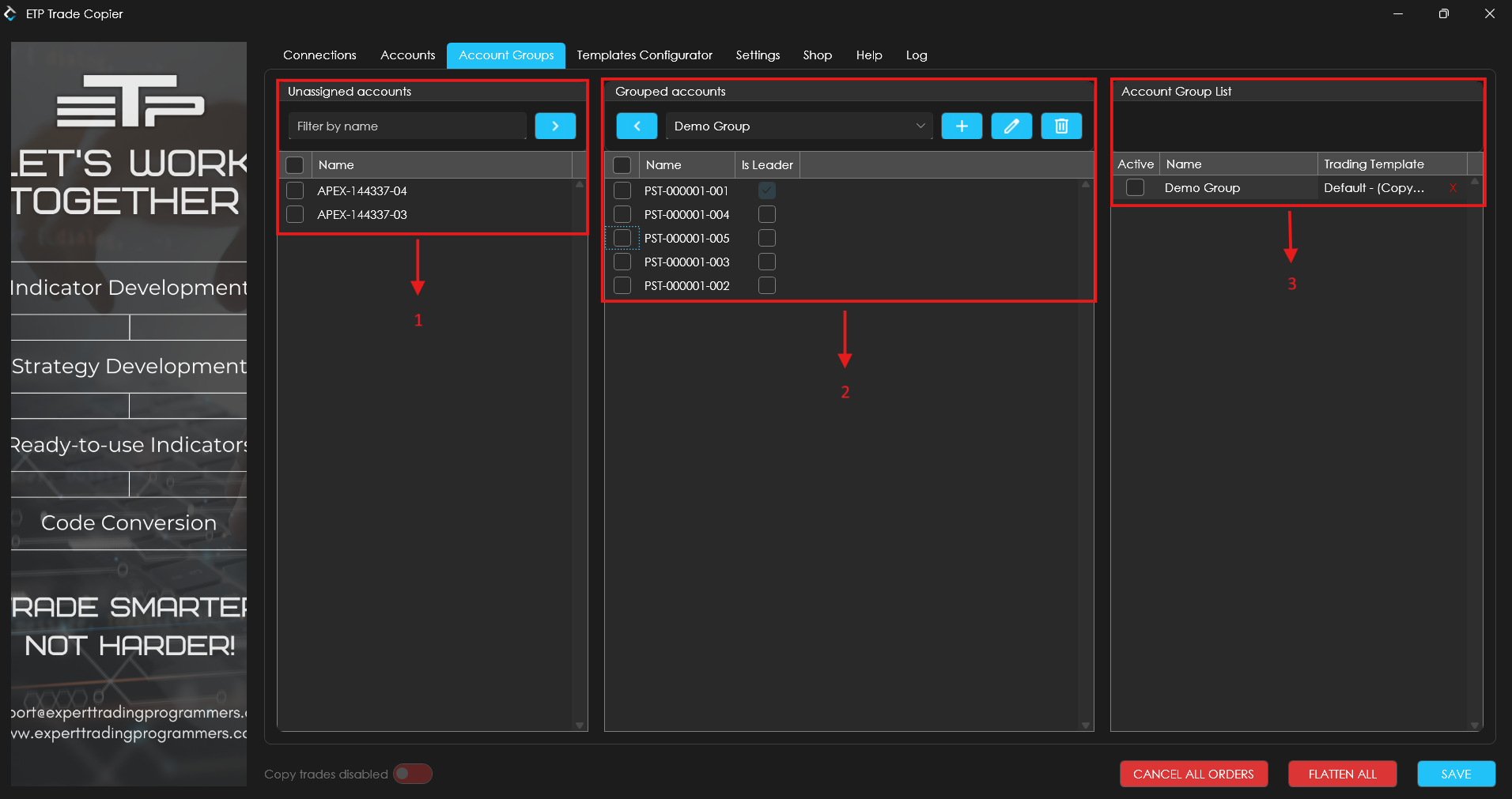This screenshot has height=799, width=1512.
Task: Check the APEX-144337-04 account checkbox
Action: [295, 191]
